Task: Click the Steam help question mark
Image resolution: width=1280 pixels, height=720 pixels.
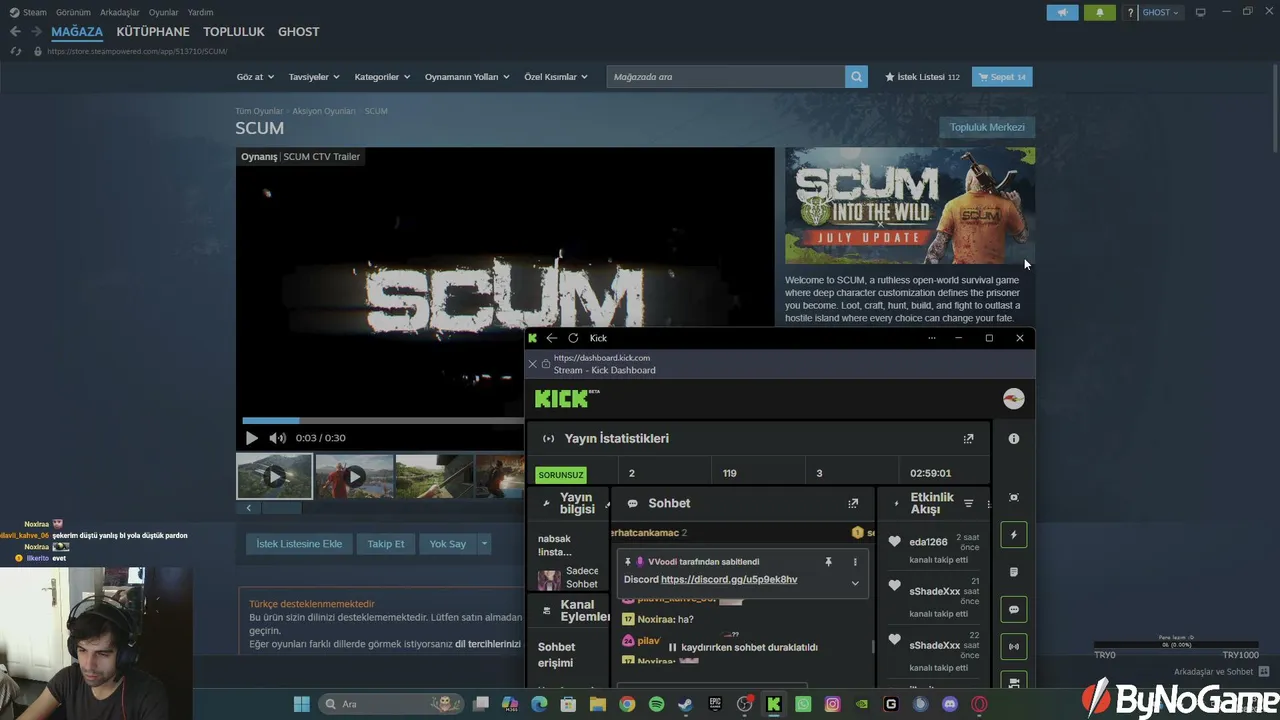Action: [x=1130, y=12]
